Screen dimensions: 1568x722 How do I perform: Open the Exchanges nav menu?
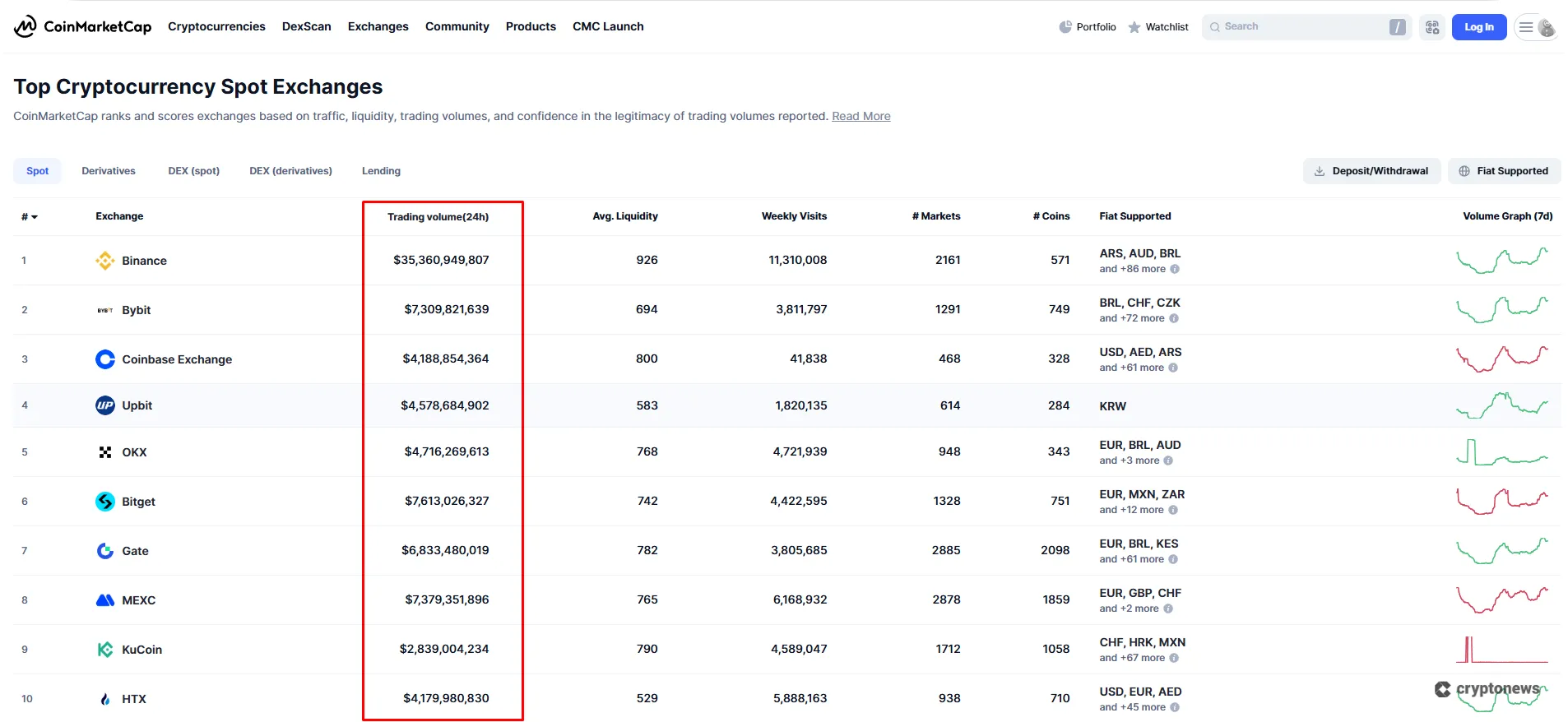coord(378,26)
